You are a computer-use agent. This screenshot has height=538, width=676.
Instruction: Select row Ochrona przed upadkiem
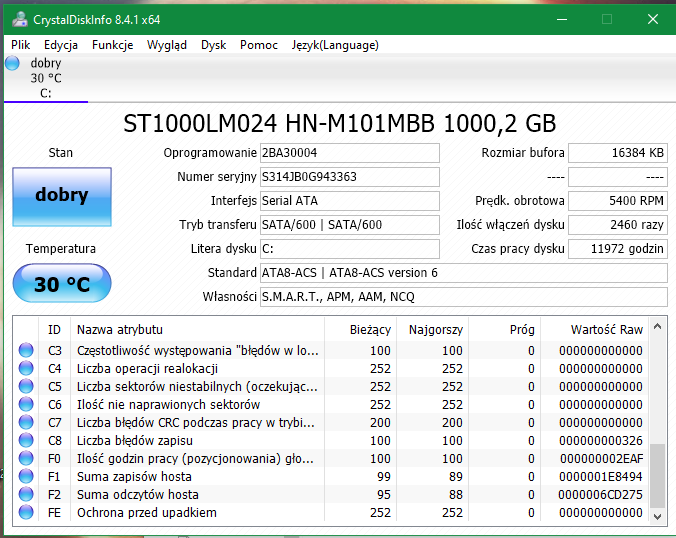tap(331, 513)
